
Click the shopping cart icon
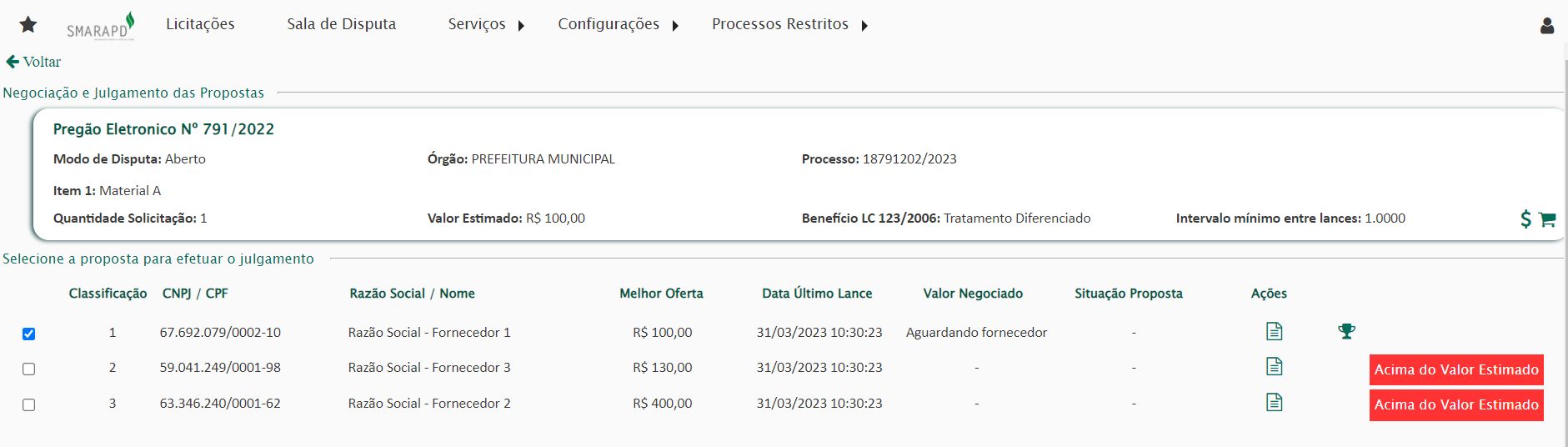coord(1547,219)
